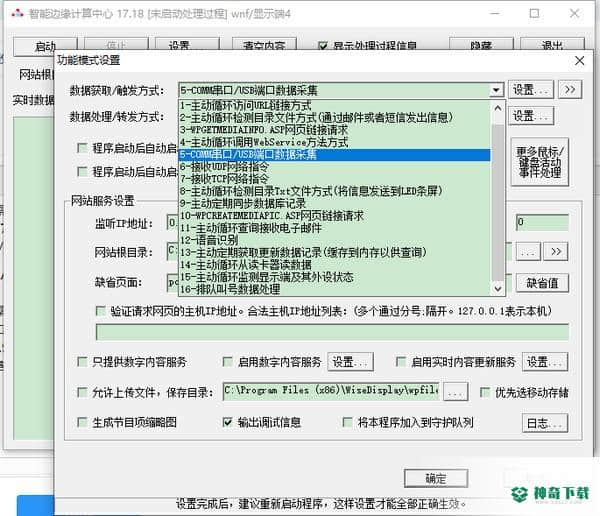Click scroll-up arrow of dropdown list
Viewport: 600px width, 516px height.
pos(497,108)
